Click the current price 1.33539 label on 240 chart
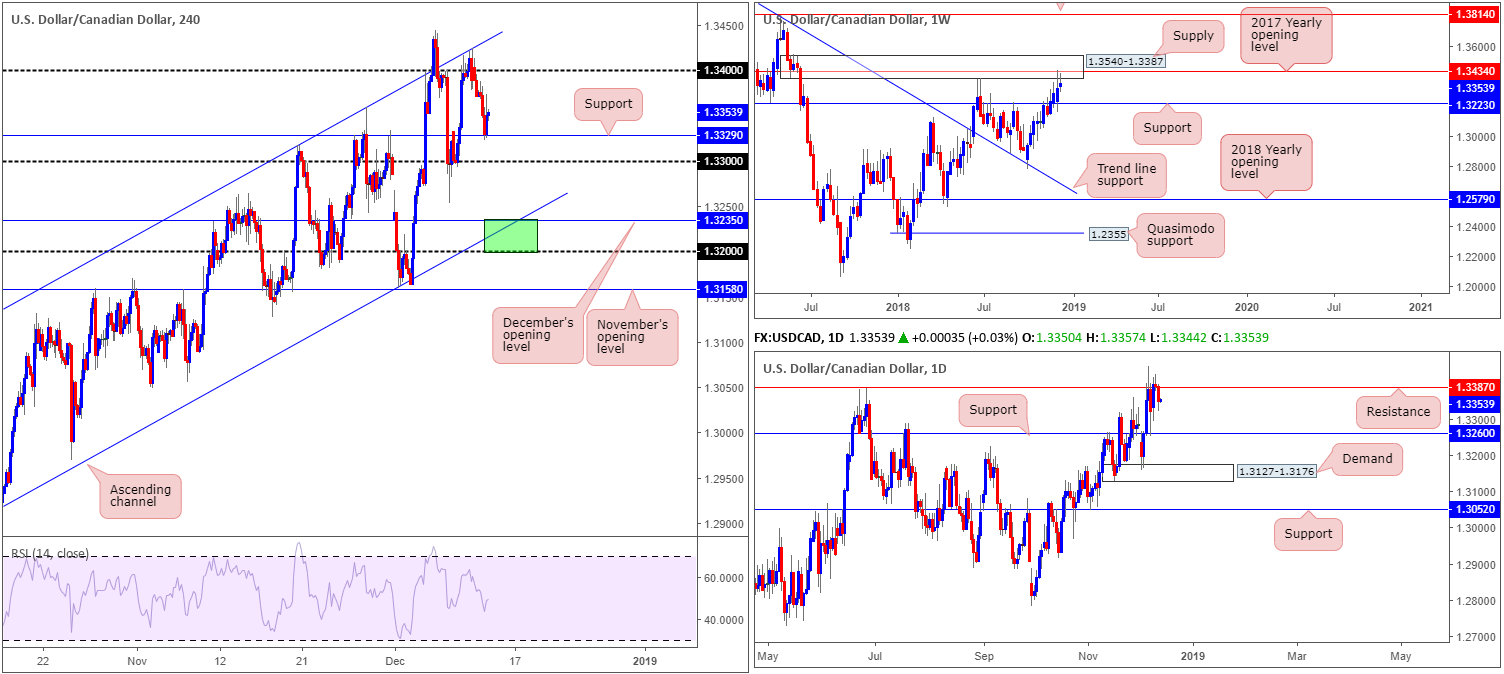The image size is (1504, 674). pyautogui.click(x=722, y=111)
